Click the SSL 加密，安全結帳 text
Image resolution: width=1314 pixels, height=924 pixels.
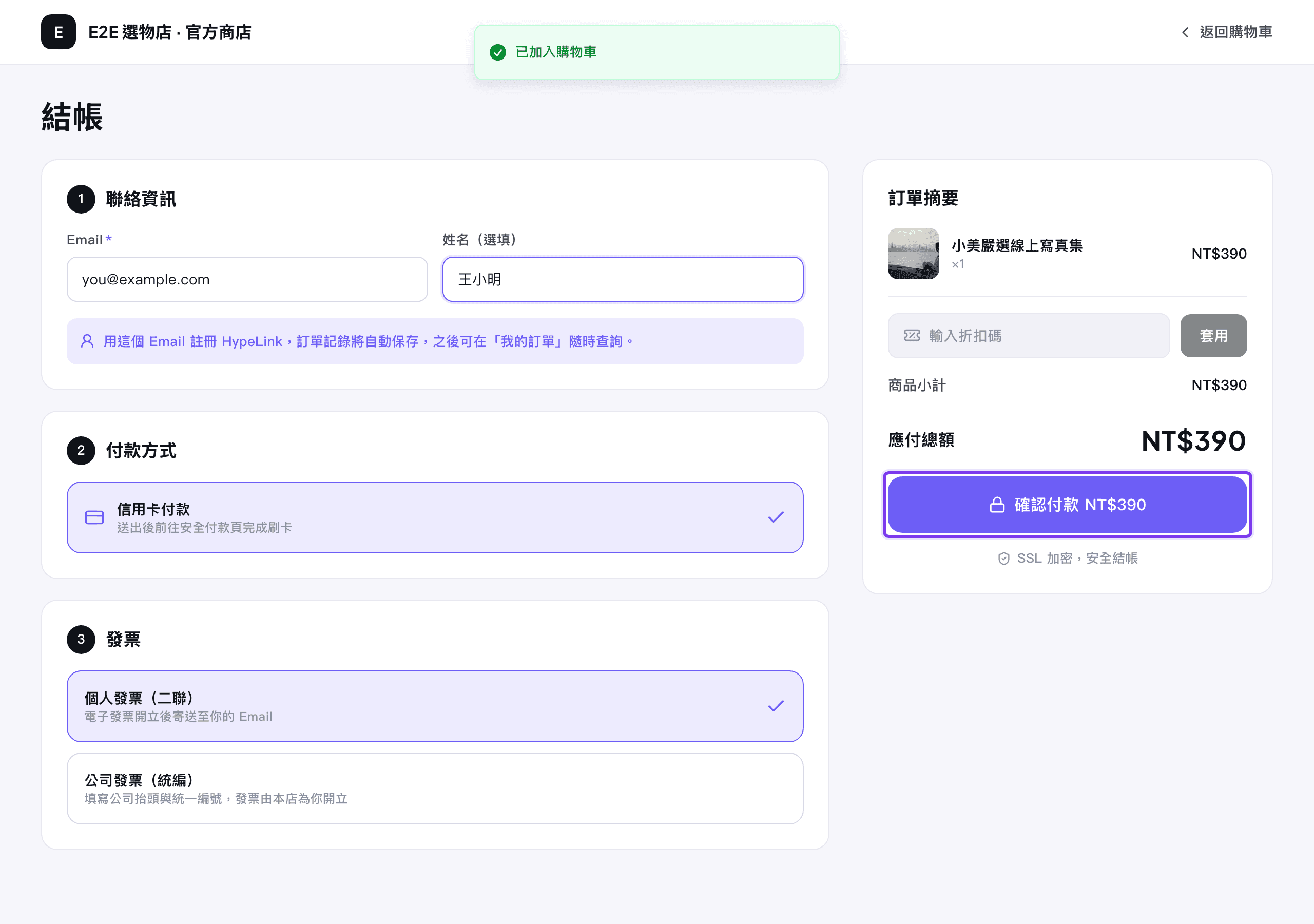pos(1077,558)
